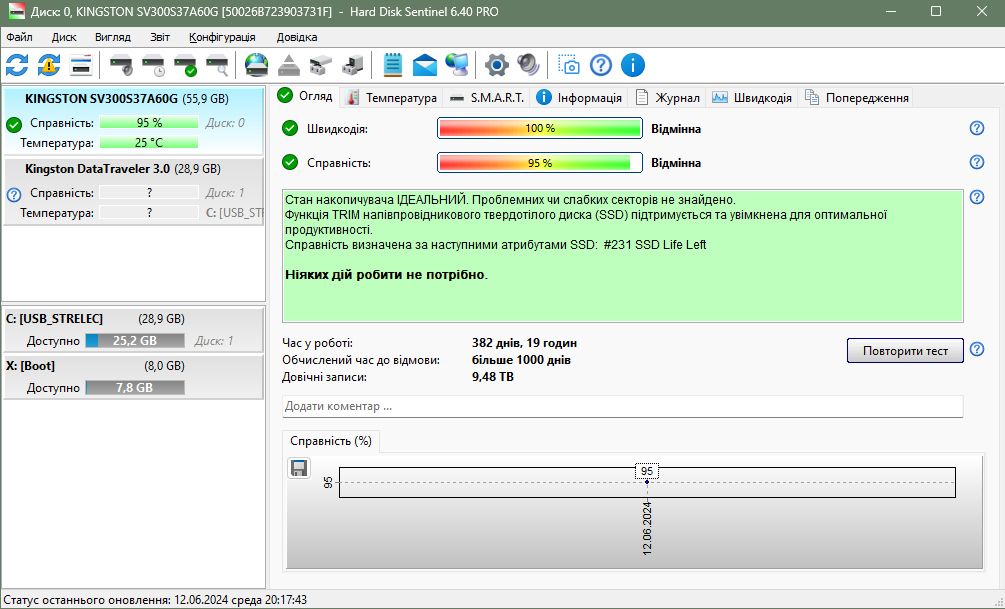Click the refresh with warning sign icon
Image resolution: width=1005 pixels, height=609 pixels.
pos(49,65)
